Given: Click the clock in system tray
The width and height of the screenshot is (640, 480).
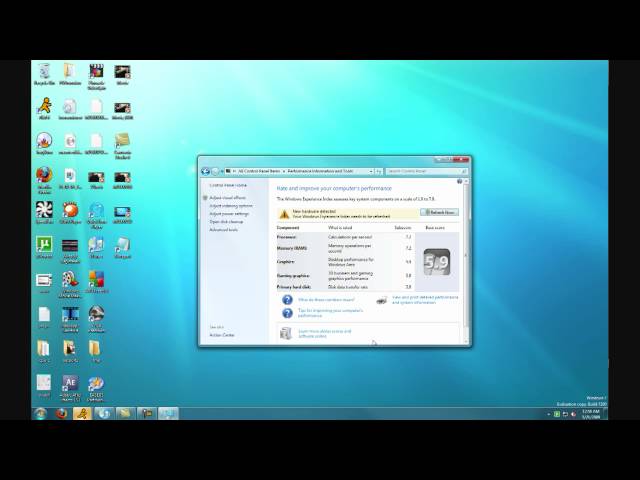Looking at the screenshot, I should [590, 414].
